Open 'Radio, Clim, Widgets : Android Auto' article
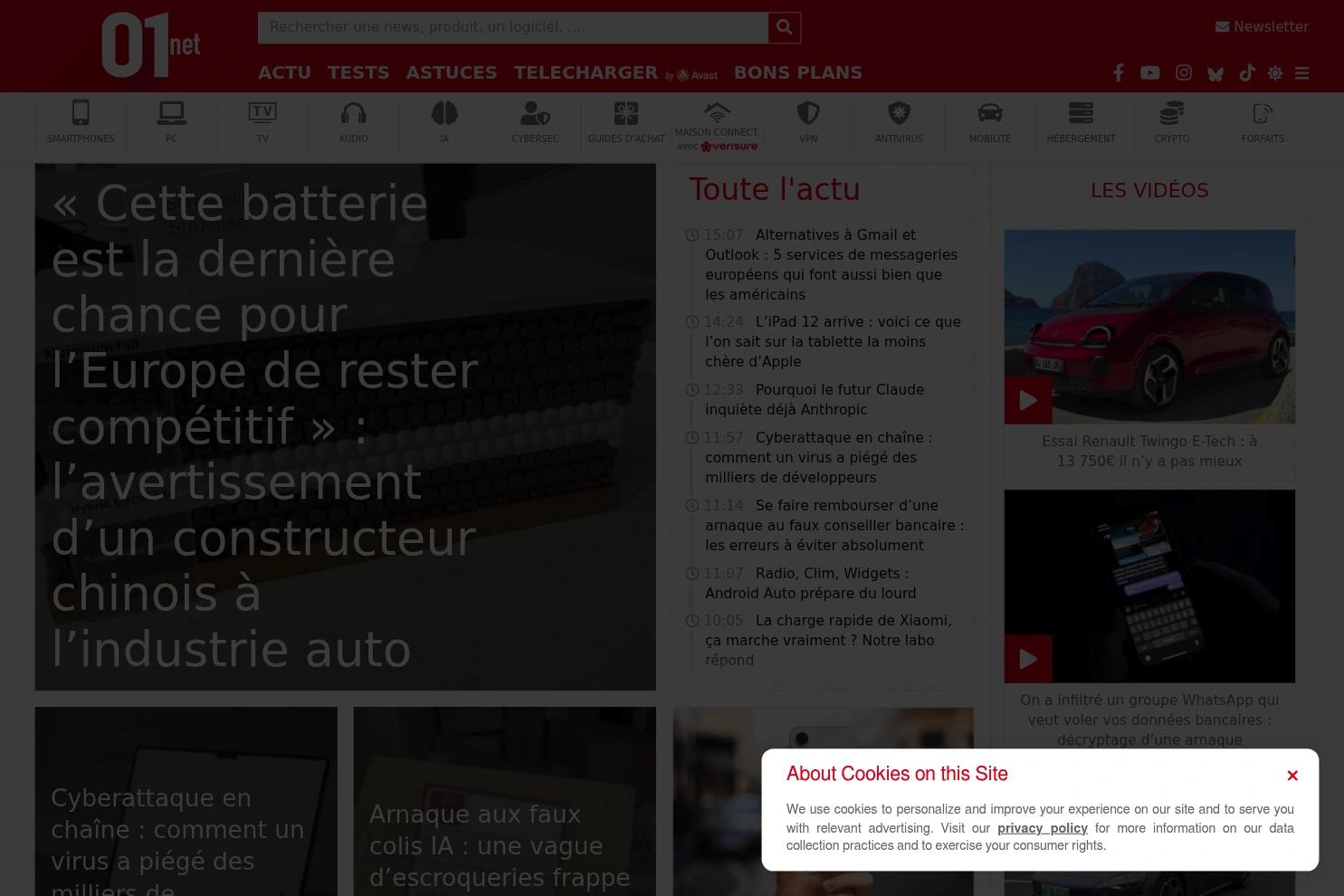 [810, 583]
